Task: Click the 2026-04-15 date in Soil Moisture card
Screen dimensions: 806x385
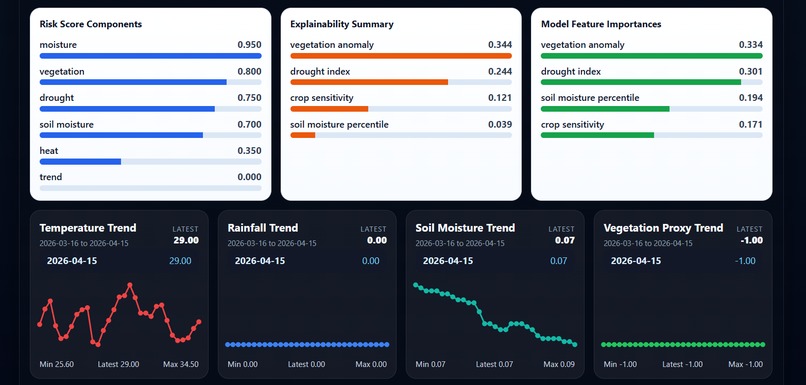Action: point(448,261)
